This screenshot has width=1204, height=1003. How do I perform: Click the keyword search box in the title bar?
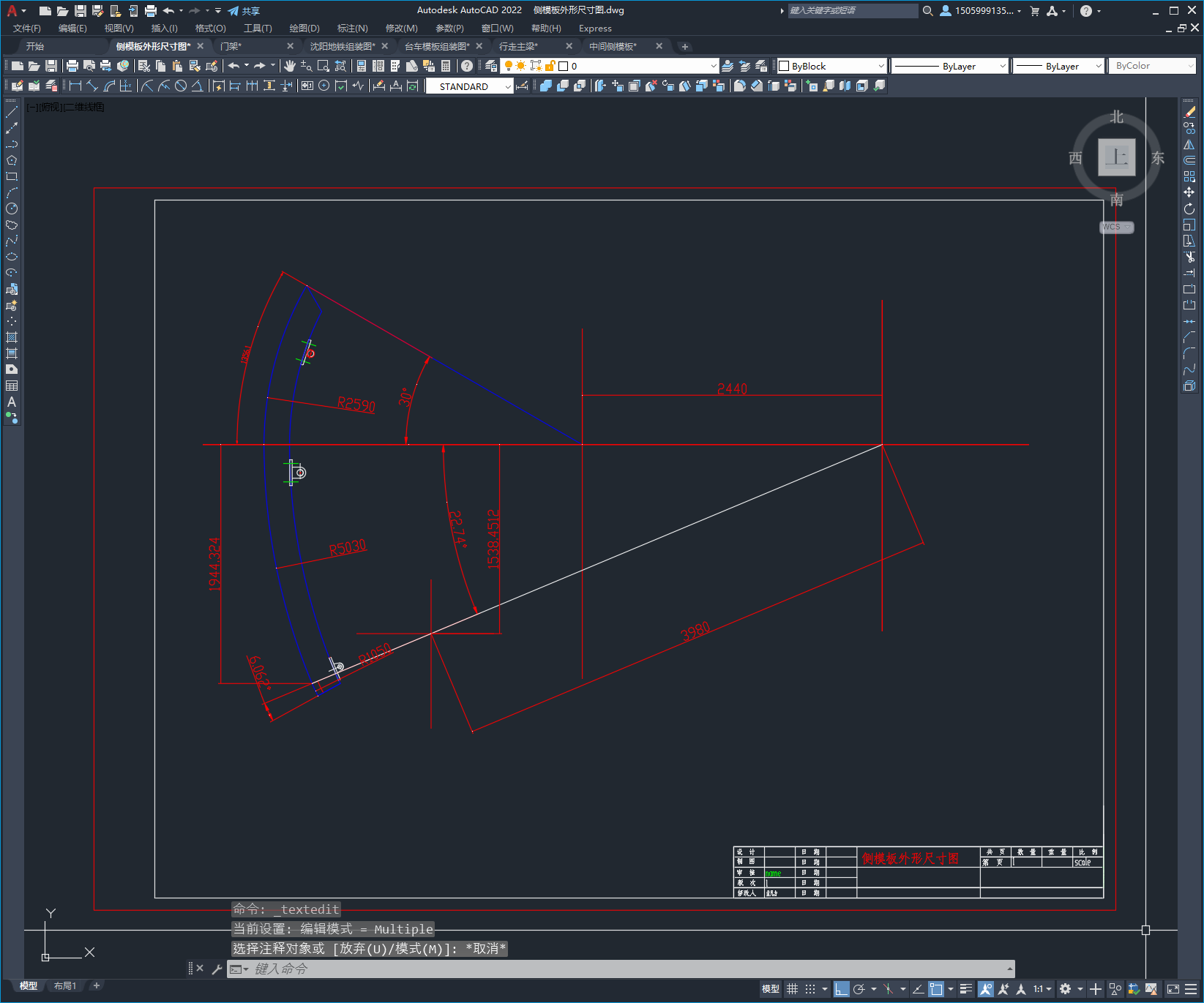[853, 11]
